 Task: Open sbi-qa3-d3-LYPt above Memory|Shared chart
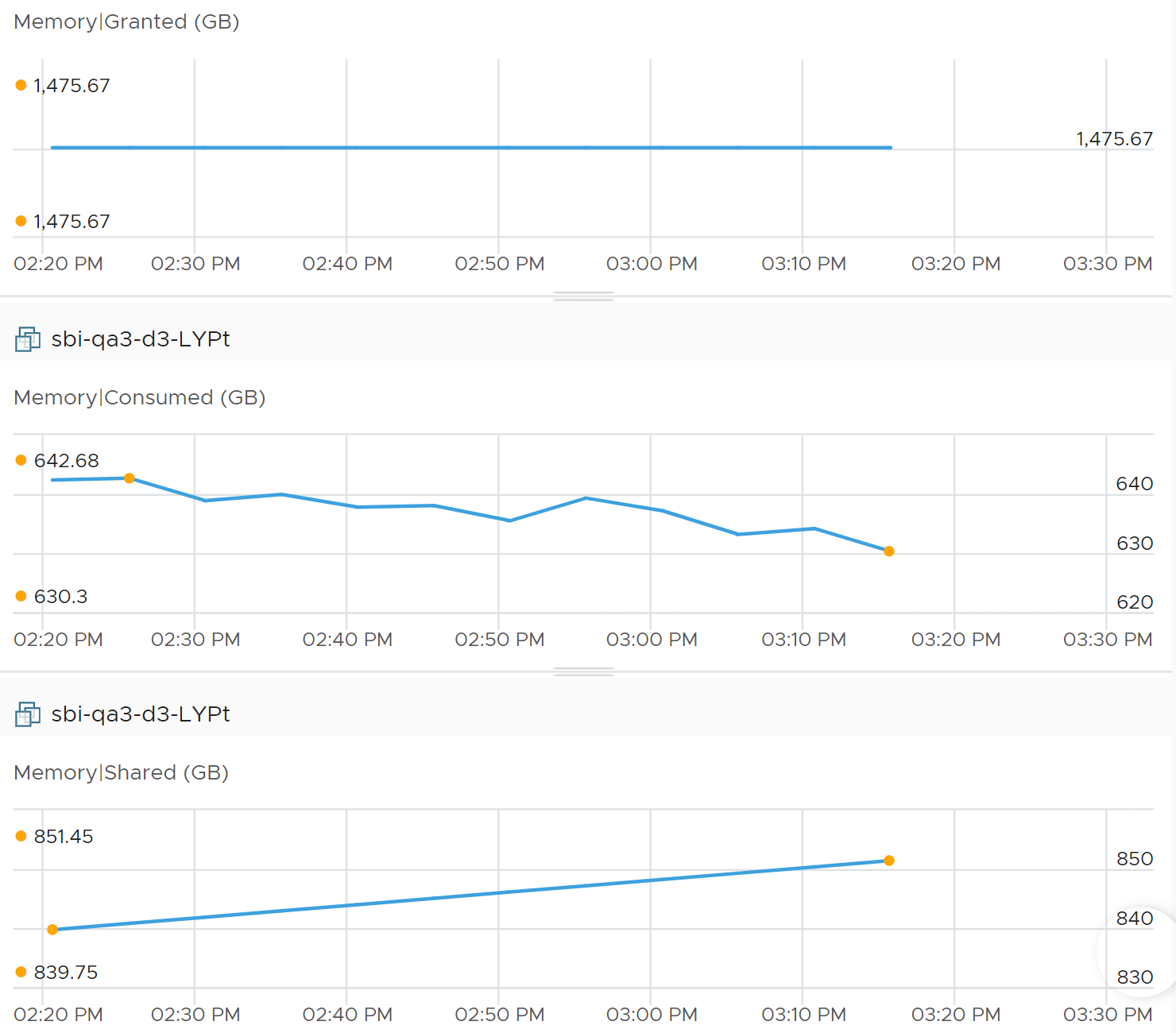click(x=141, y=714)
